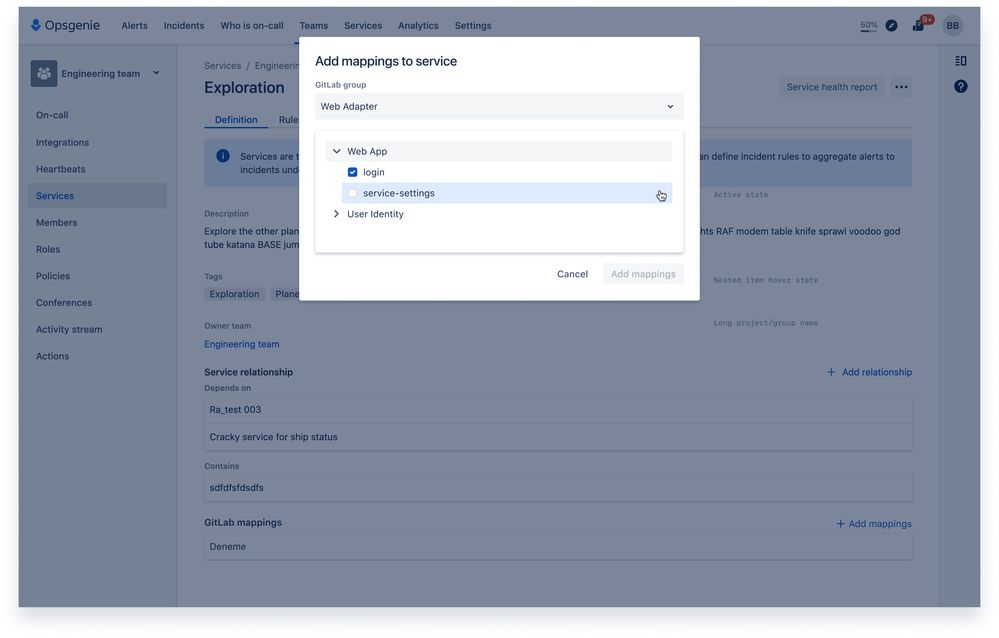Click the Services breadcrumb link

[x=222, y=66]
